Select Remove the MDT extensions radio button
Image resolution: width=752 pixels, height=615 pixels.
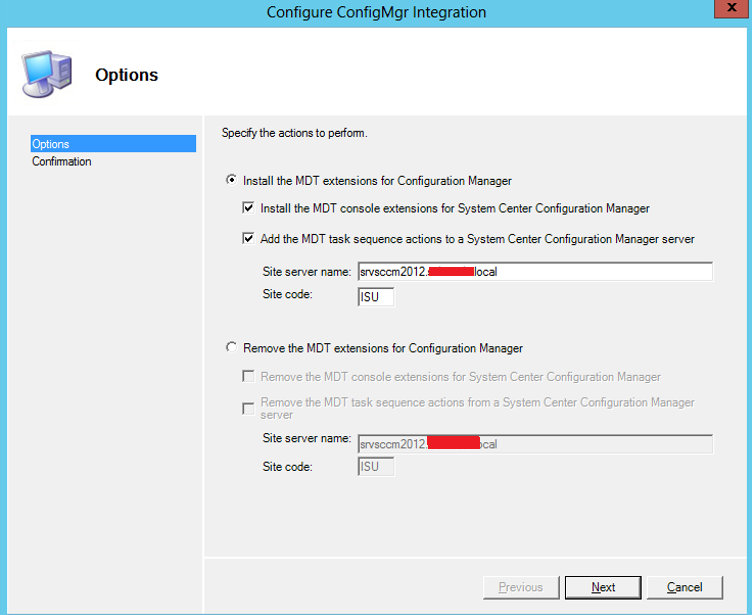click(x=231, y=347)
